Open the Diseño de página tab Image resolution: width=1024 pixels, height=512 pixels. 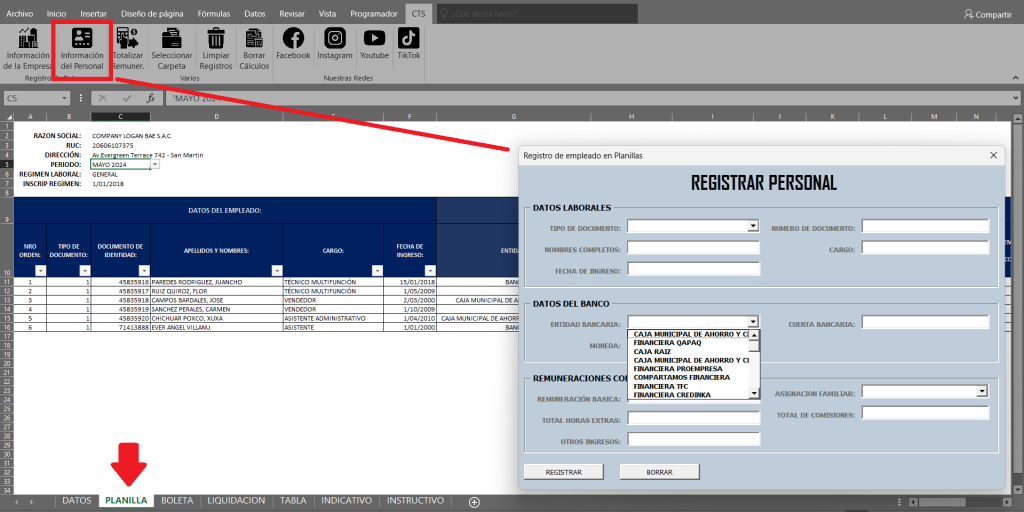tap(152, 14)
